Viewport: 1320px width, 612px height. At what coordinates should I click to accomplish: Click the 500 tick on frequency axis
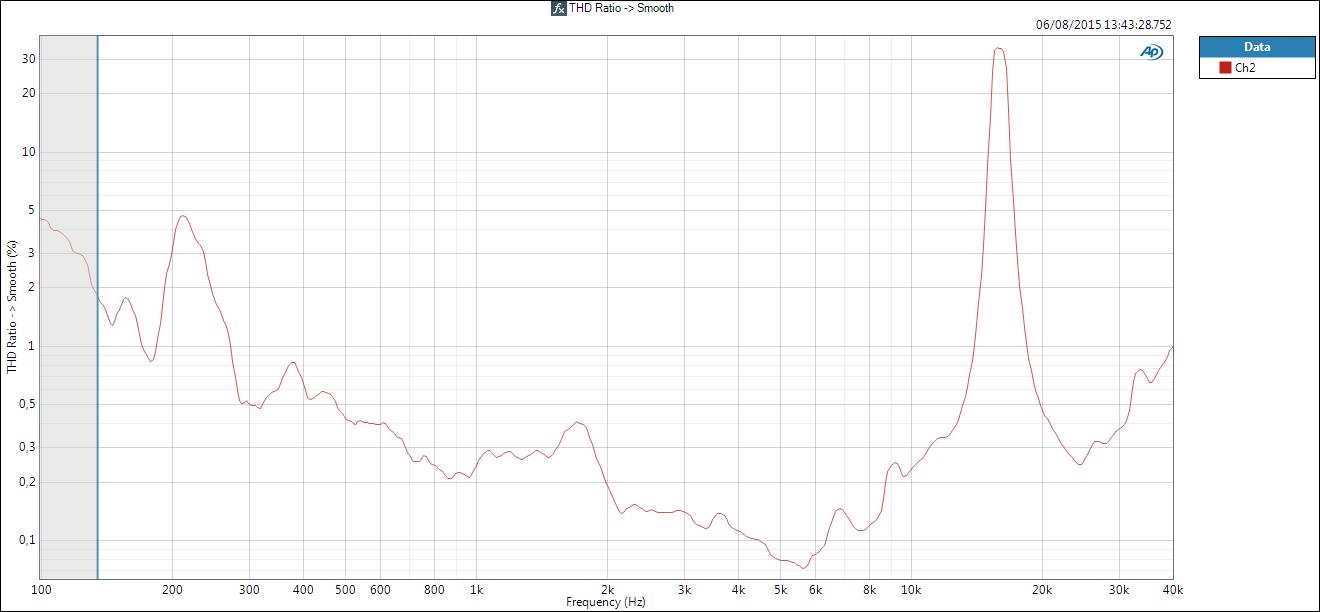pos(346,589)
